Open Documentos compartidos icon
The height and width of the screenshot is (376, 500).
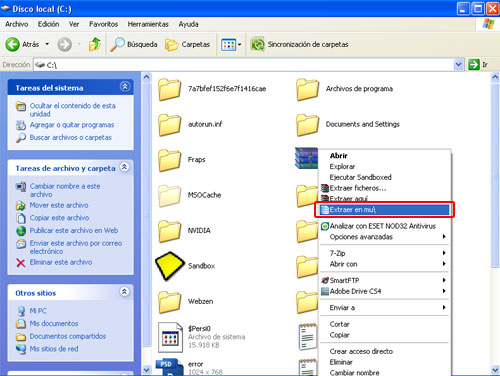click(21, 336)
